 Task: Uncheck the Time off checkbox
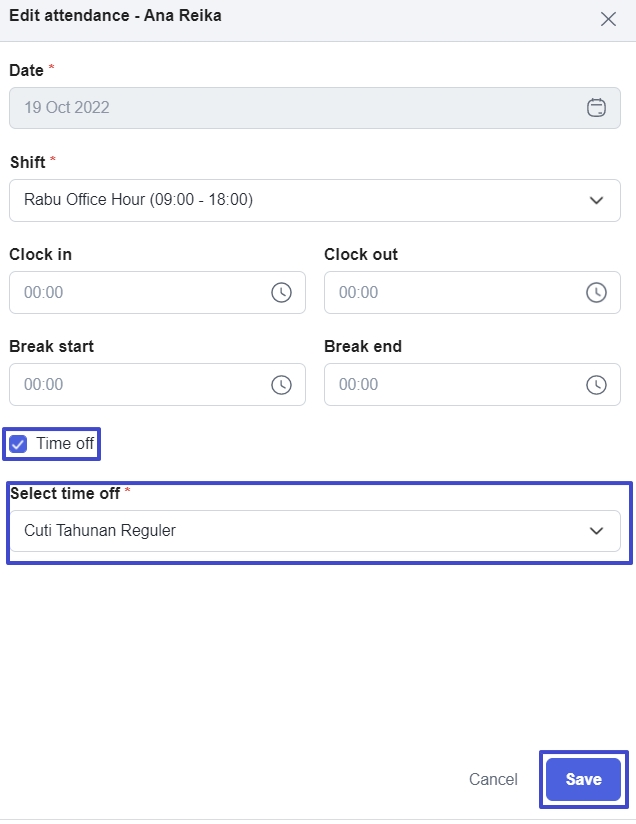[18, 444]
